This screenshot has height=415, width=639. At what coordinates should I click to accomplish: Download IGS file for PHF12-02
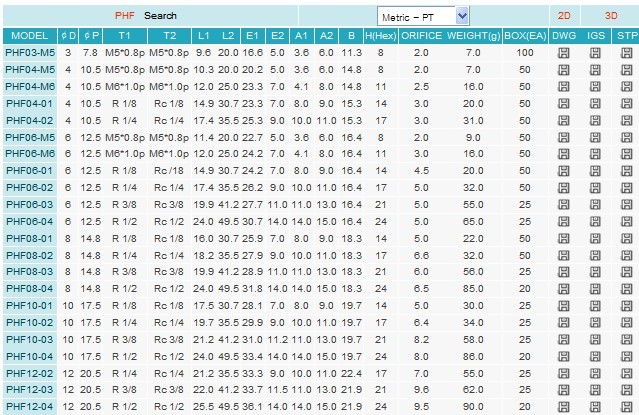tap(596, 373)
